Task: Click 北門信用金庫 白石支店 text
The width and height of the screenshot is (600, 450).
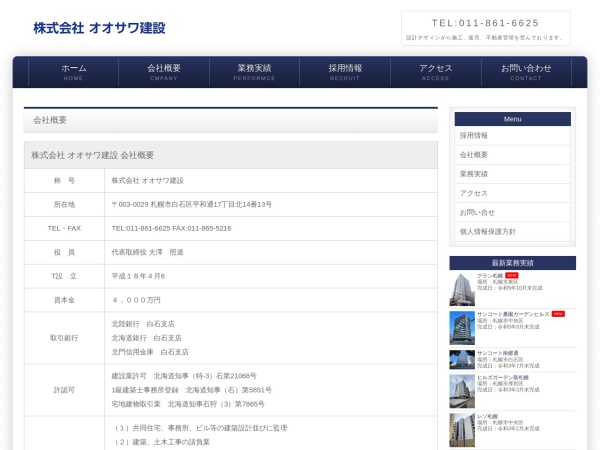Action: tap(150, 352)
